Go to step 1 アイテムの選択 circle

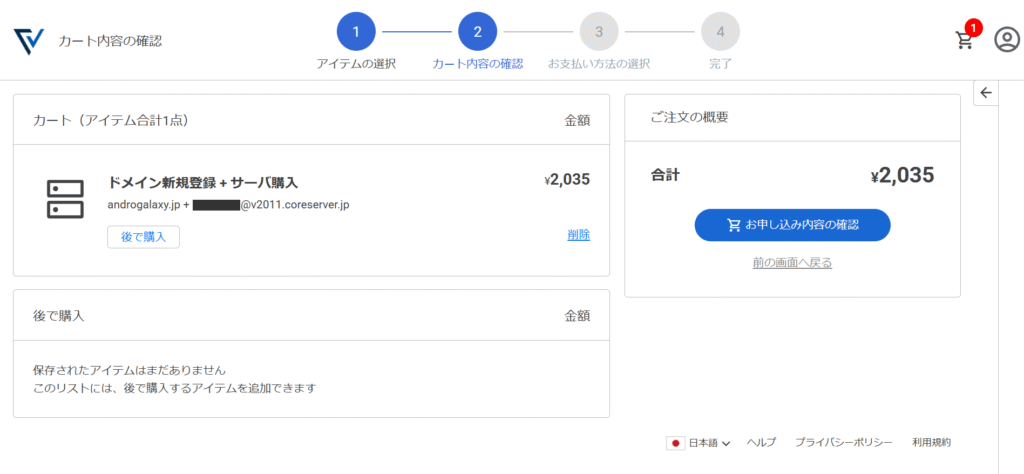tap(356, 32)
